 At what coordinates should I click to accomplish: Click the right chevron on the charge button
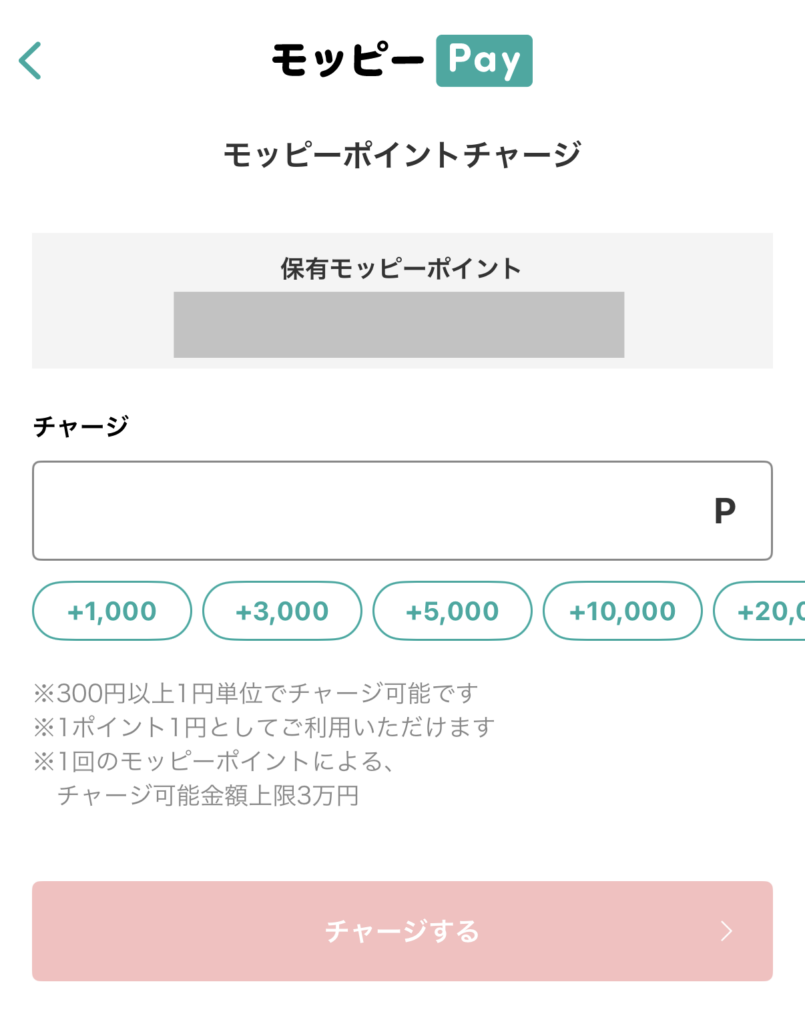[x=727, y=933]
